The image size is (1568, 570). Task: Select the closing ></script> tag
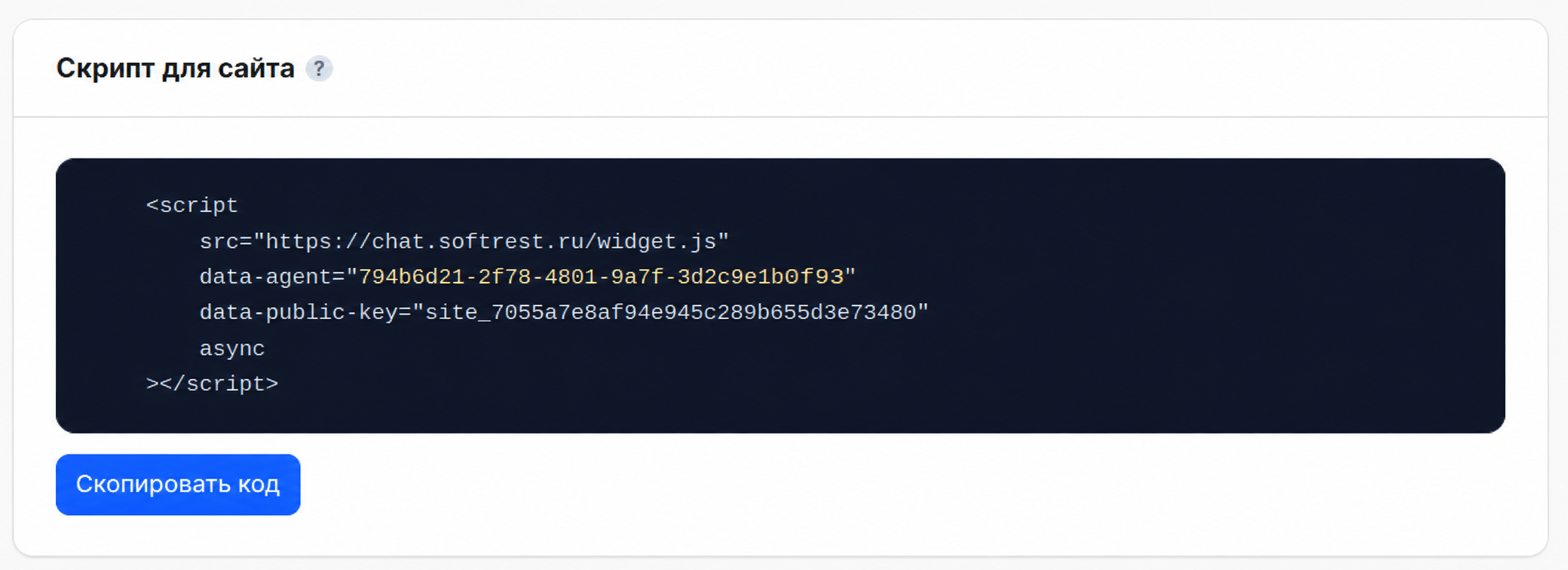[212, 385]
